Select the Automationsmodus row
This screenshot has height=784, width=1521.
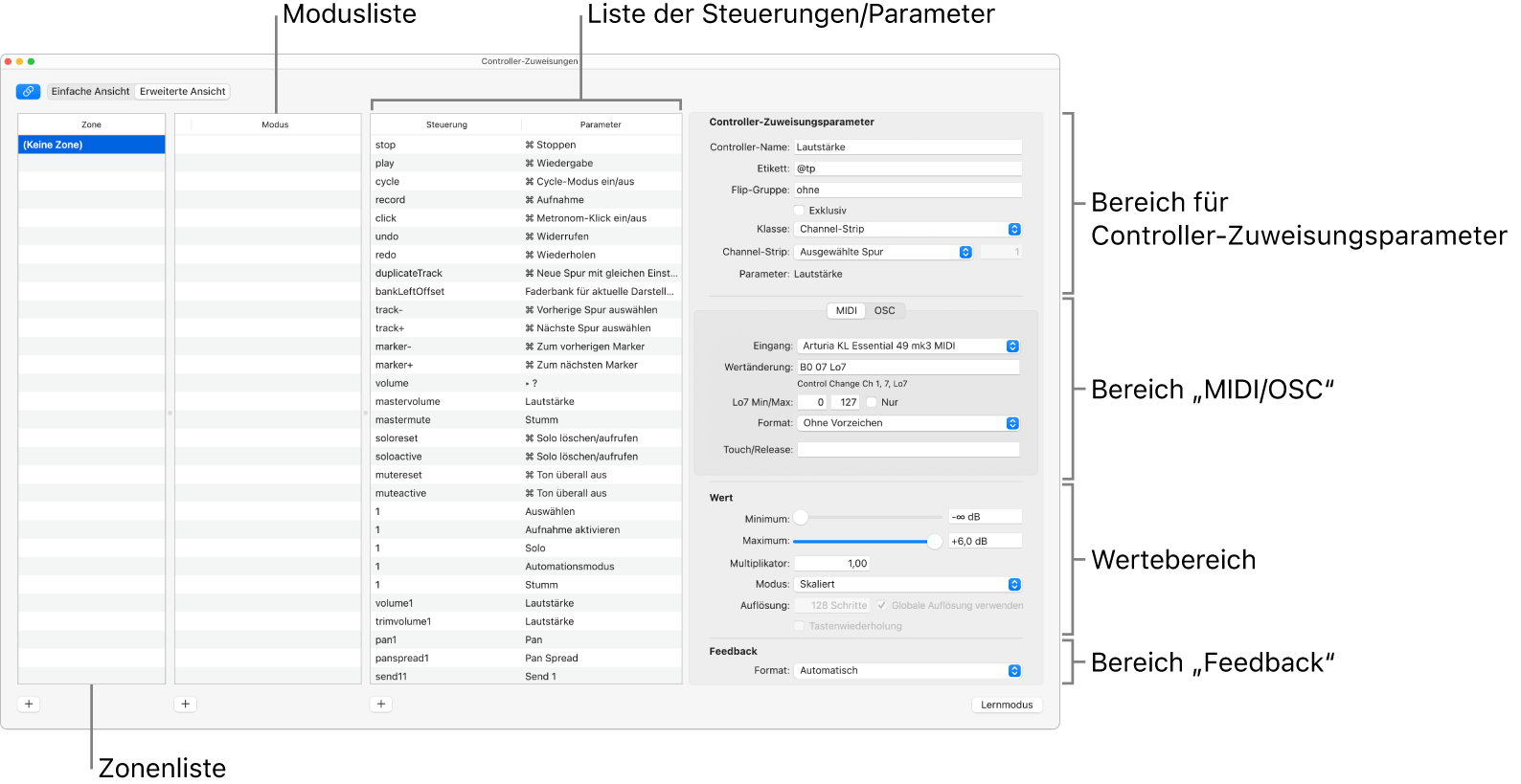point(526,567)
